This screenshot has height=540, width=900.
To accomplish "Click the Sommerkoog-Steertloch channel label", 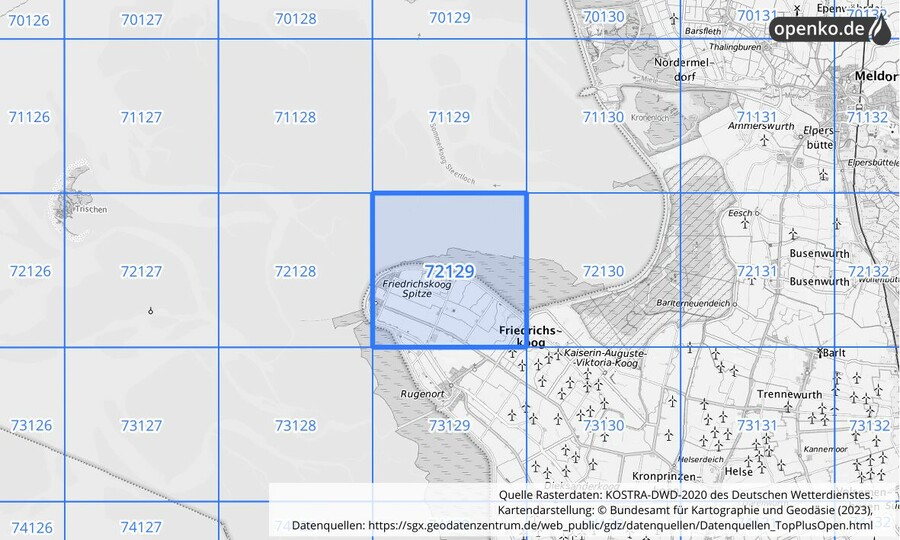I will 452,154.
